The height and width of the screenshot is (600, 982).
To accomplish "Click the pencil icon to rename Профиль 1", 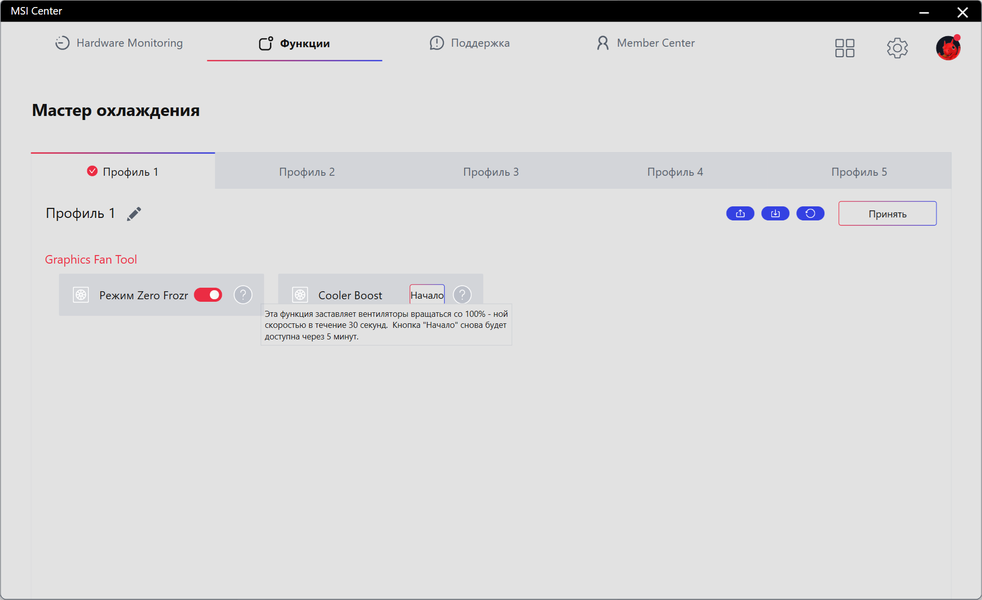I will tap(134, 214).
